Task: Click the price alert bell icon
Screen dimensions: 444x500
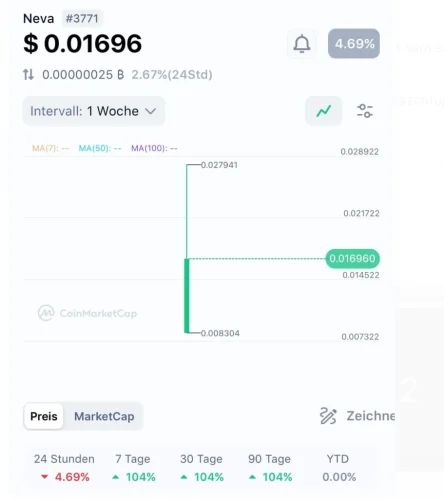Action: point(302,44)
